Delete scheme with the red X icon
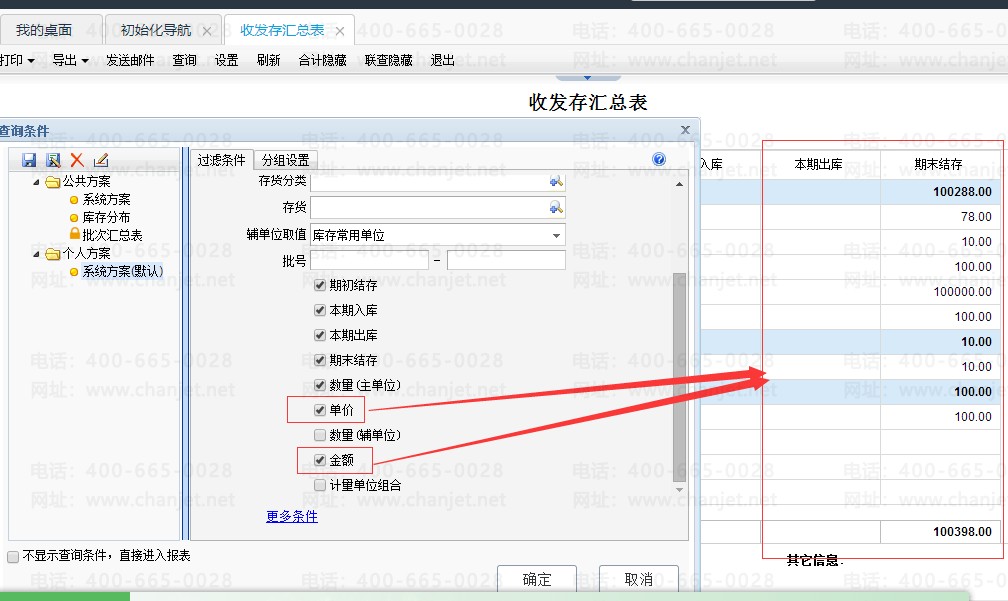The image size is (1008, 601). click(77, 160)
